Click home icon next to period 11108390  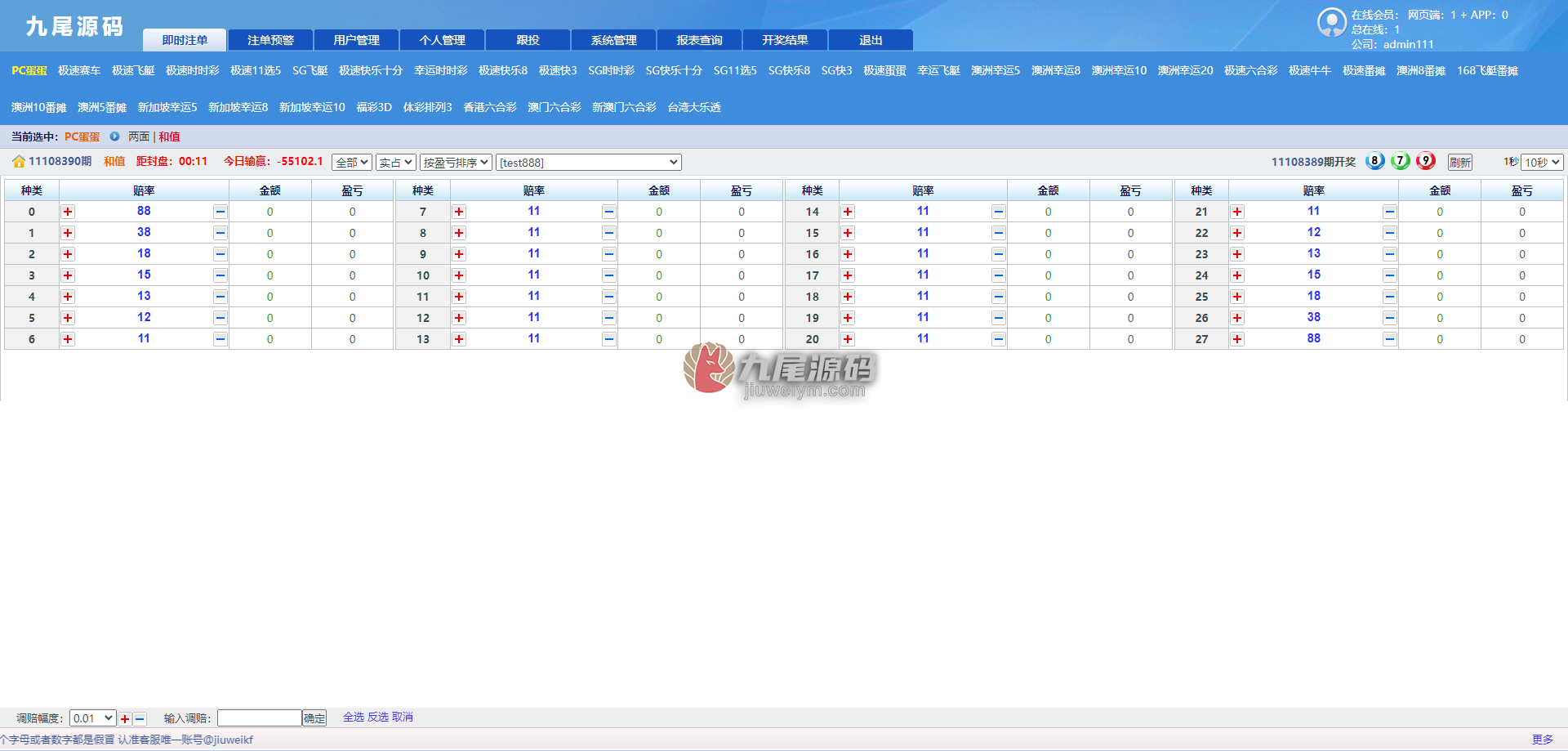19,162
